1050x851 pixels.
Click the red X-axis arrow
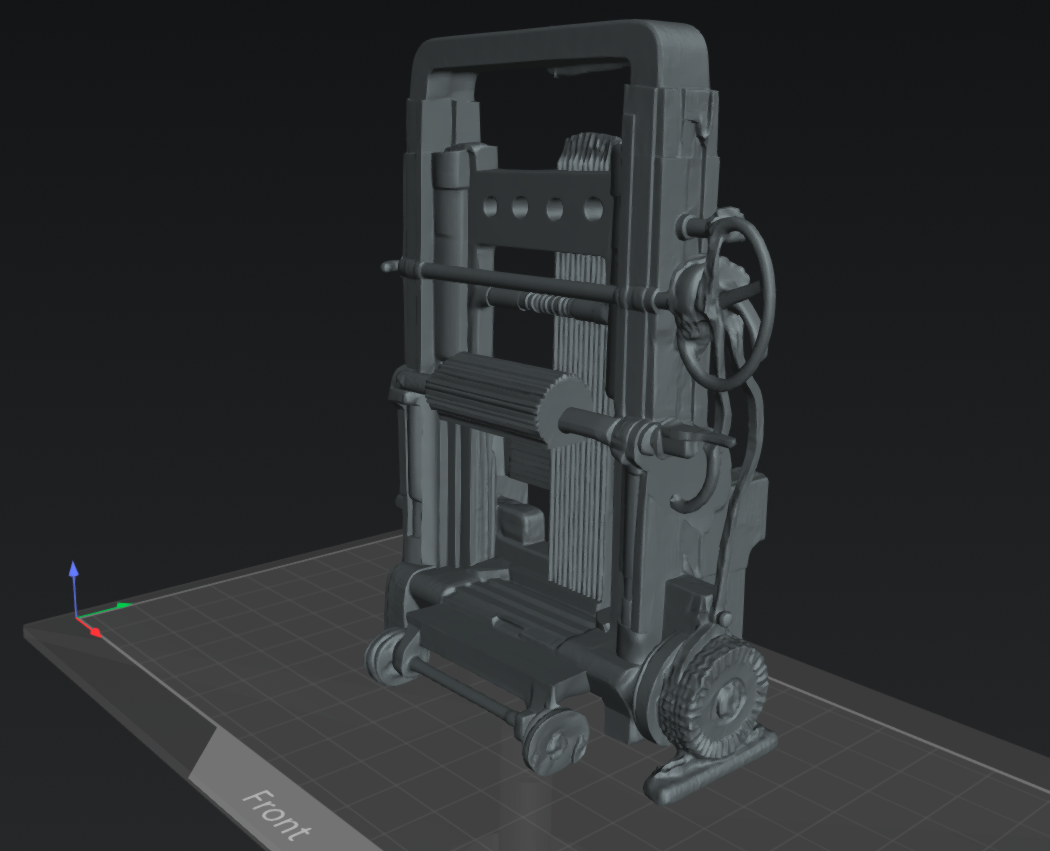pos(95,632)
